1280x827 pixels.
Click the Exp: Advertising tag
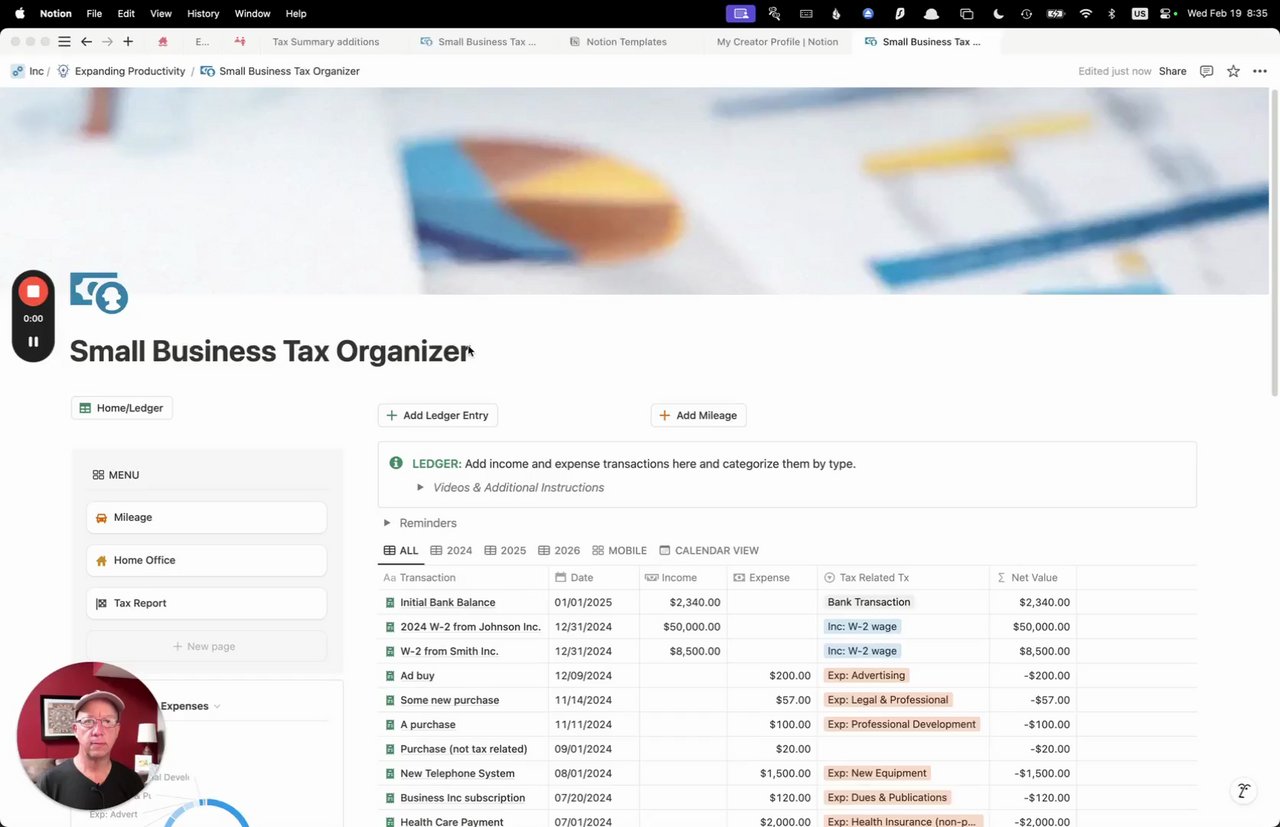pos(866,676)
